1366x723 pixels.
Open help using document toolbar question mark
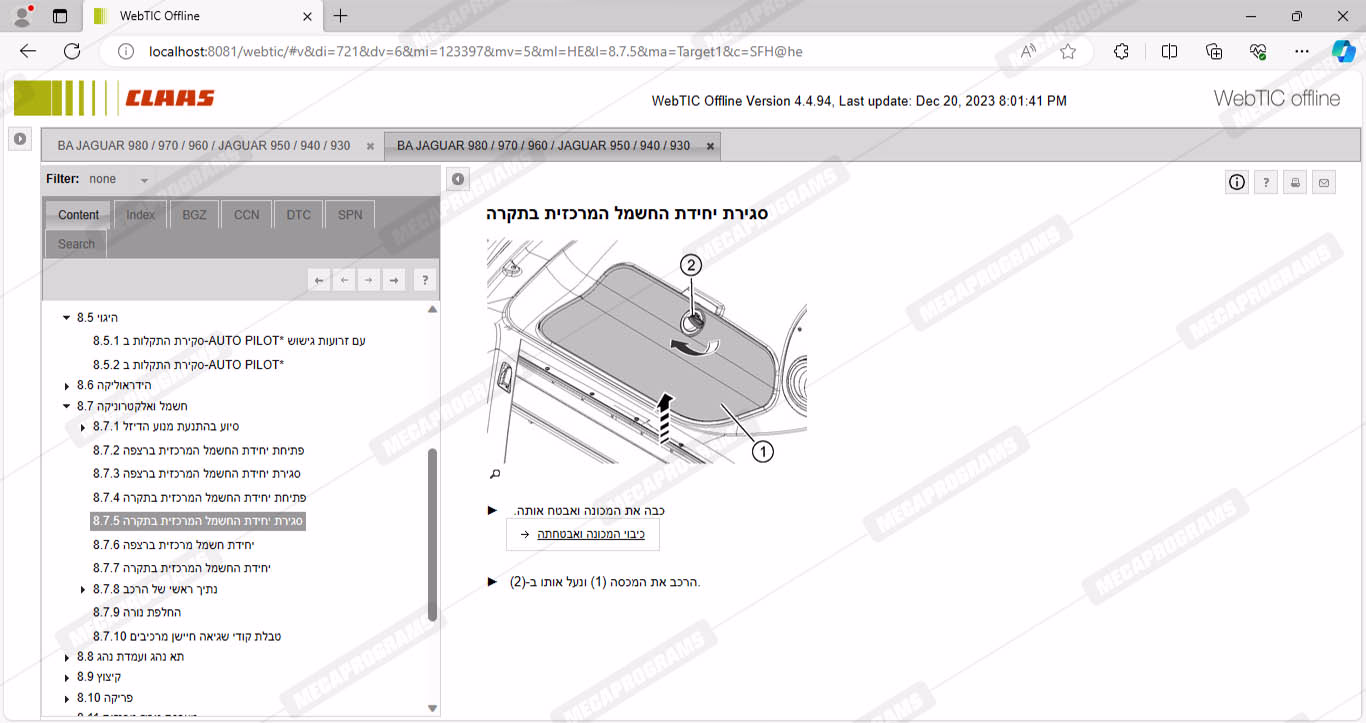1266,182
